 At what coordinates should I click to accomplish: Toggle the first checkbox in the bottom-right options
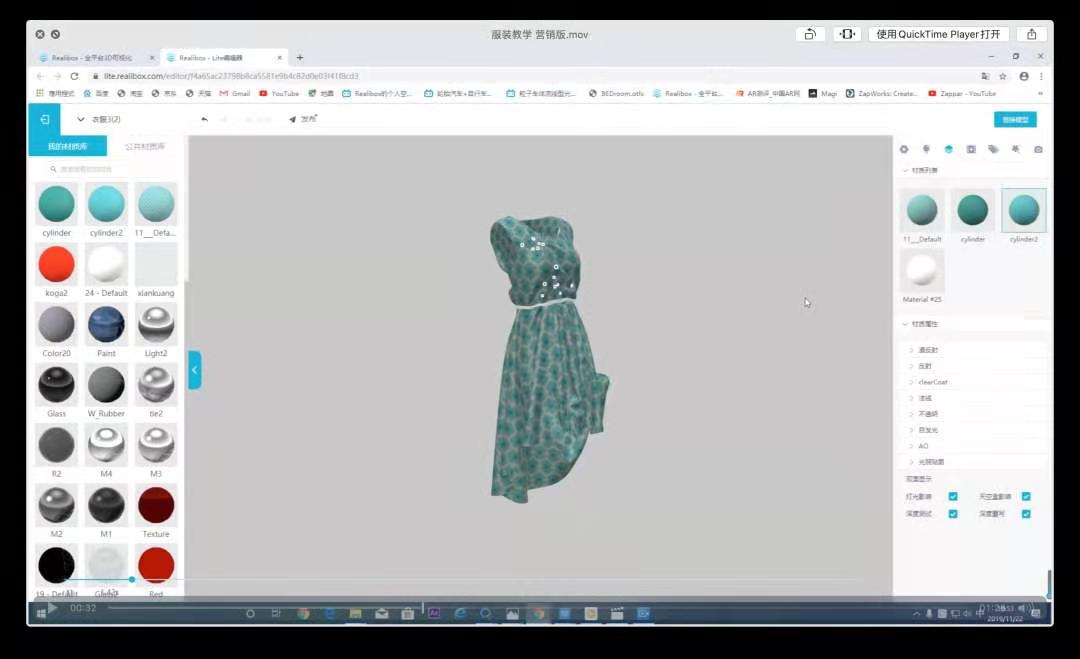click(x=953, y=496)
